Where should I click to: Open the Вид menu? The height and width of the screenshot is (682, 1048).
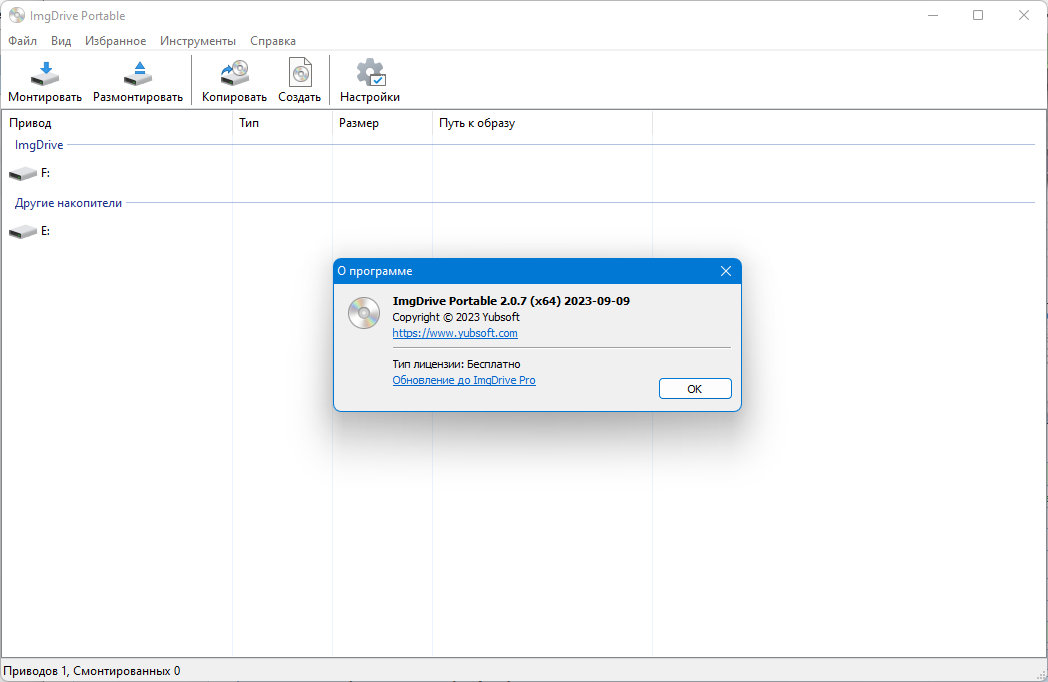pyautogui.click(x=61, y=41)
